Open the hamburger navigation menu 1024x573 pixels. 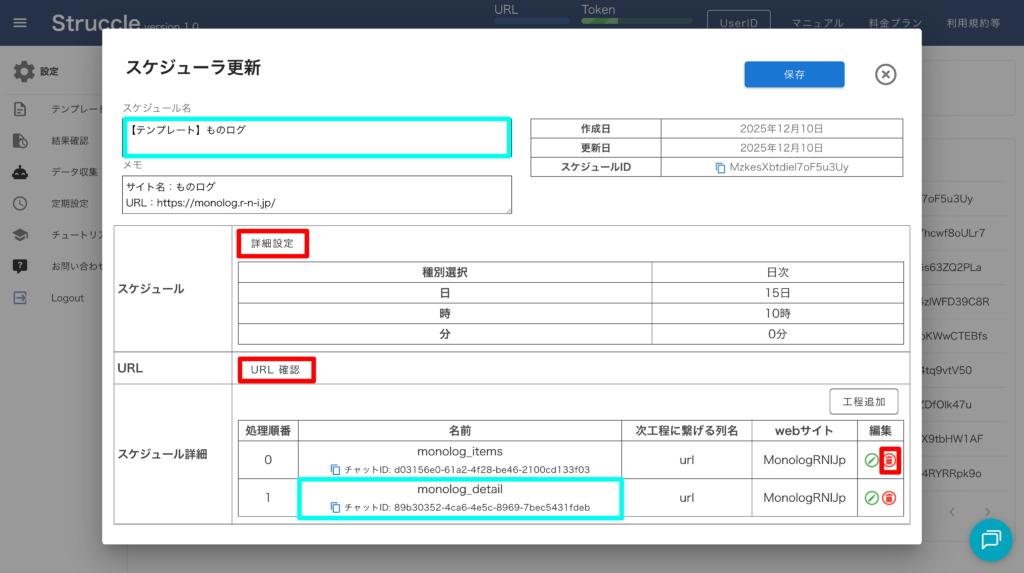point(20,23)
